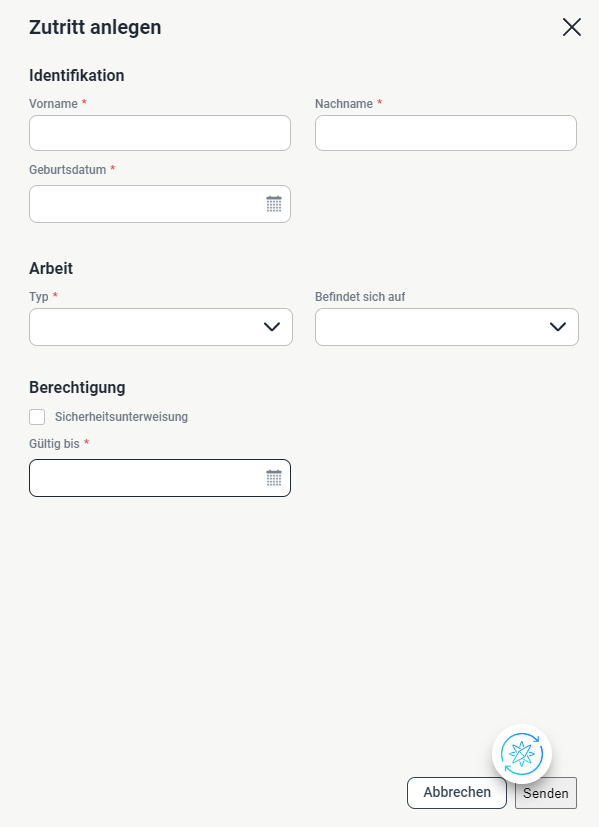Expand the Typ dropdown chevron
Image resolution: width=599 pixels, height=827 pixels.
[271, 326]
